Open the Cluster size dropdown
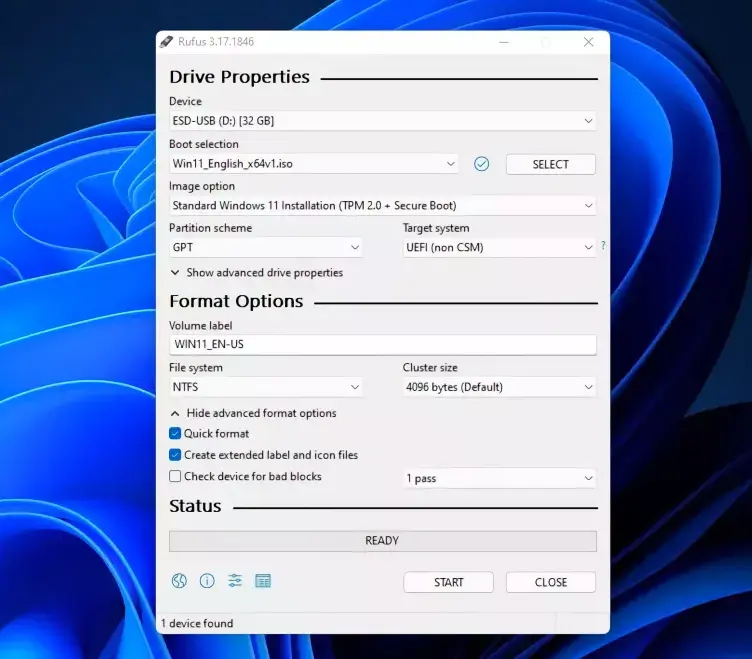This screenshot has height=659, width=752. pos(499,387)
